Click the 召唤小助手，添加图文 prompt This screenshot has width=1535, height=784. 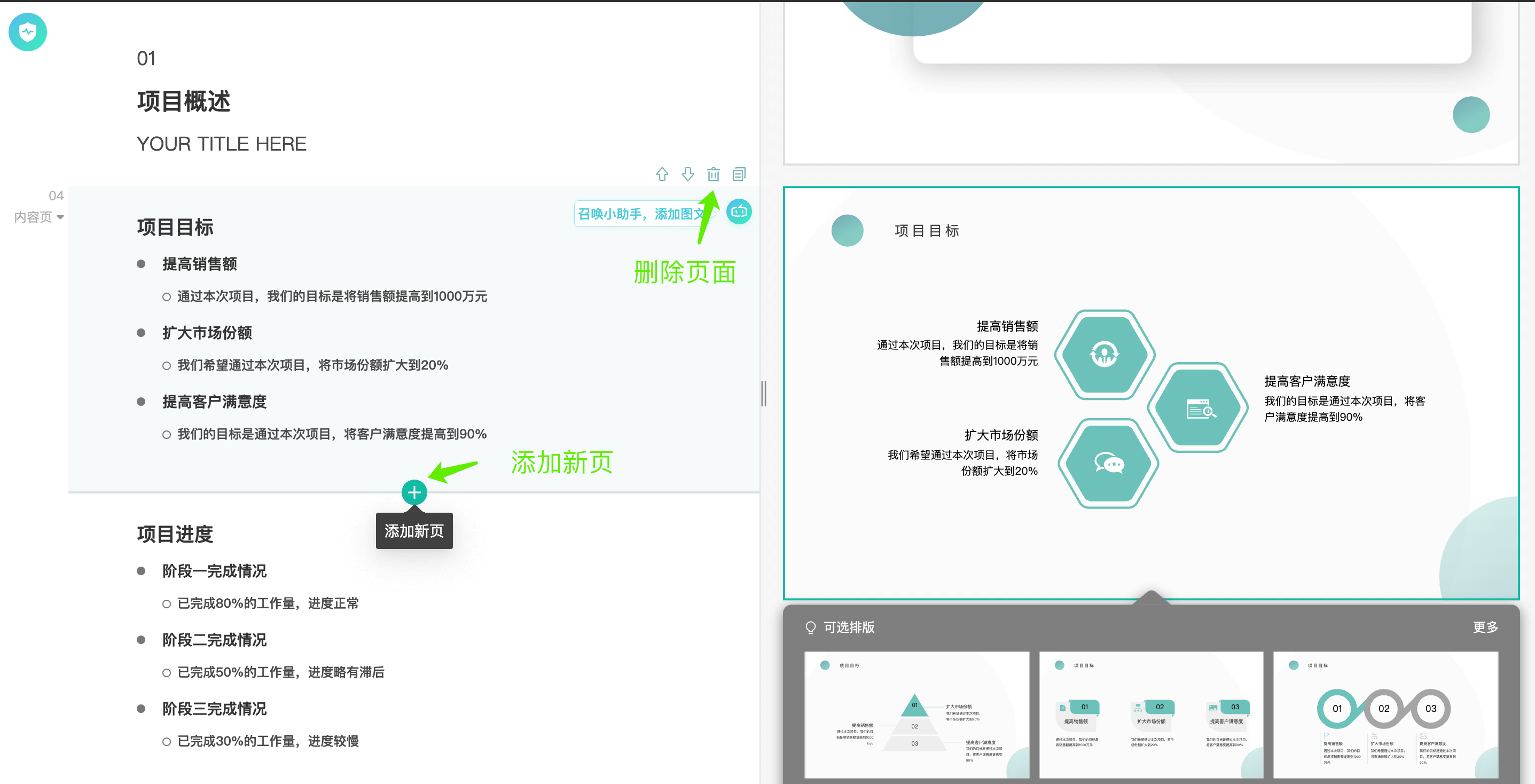[644, 214]
